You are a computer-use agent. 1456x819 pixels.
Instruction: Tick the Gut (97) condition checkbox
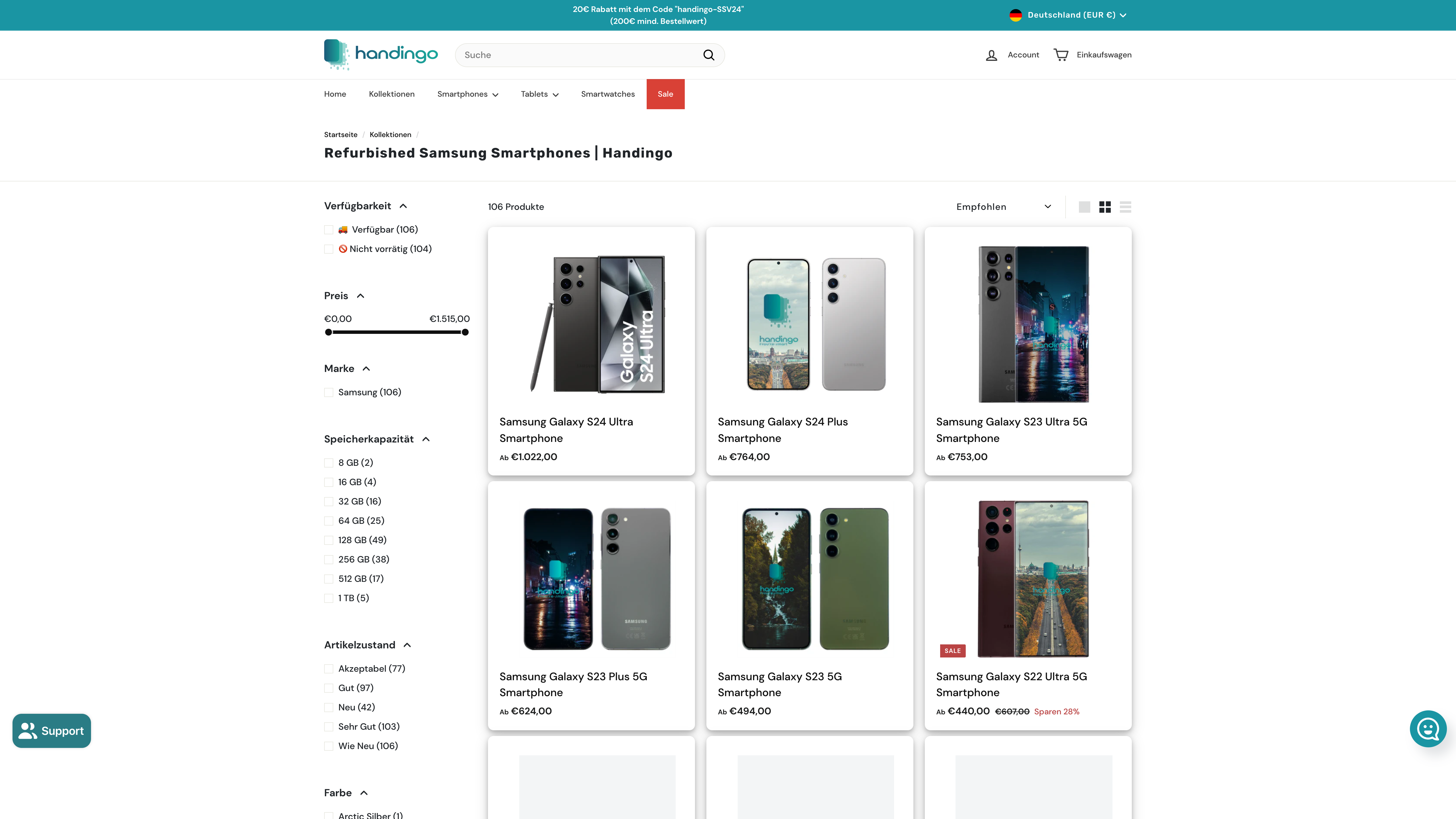click(328, 688)
